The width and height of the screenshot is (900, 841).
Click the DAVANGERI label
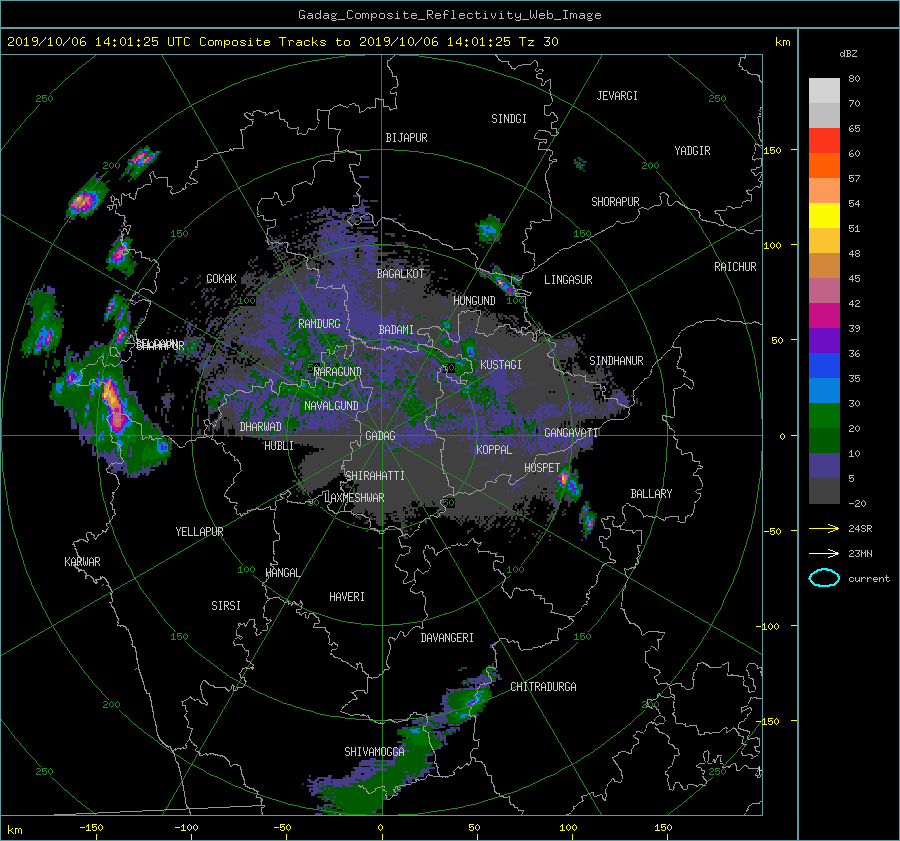447,638
